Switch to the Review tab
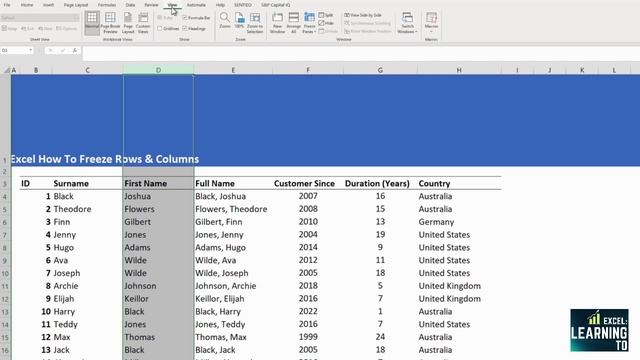The height and width of the screenshot is (360, 640). [x=151, y=5]
